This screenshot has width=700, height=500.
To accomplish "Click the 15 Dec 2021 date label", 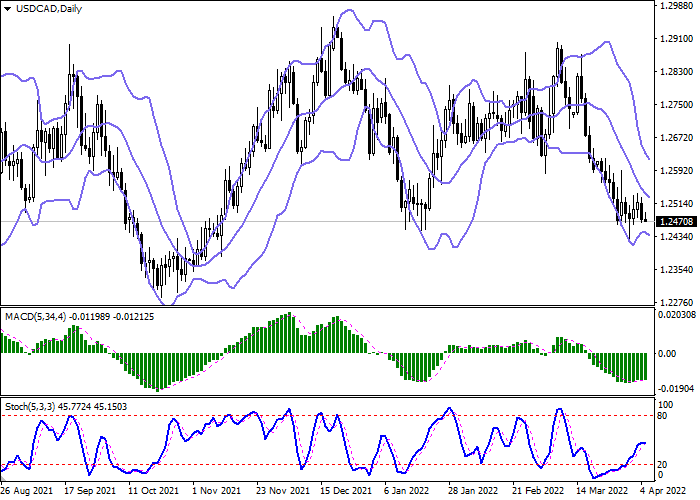I will [x=346, y=491].
